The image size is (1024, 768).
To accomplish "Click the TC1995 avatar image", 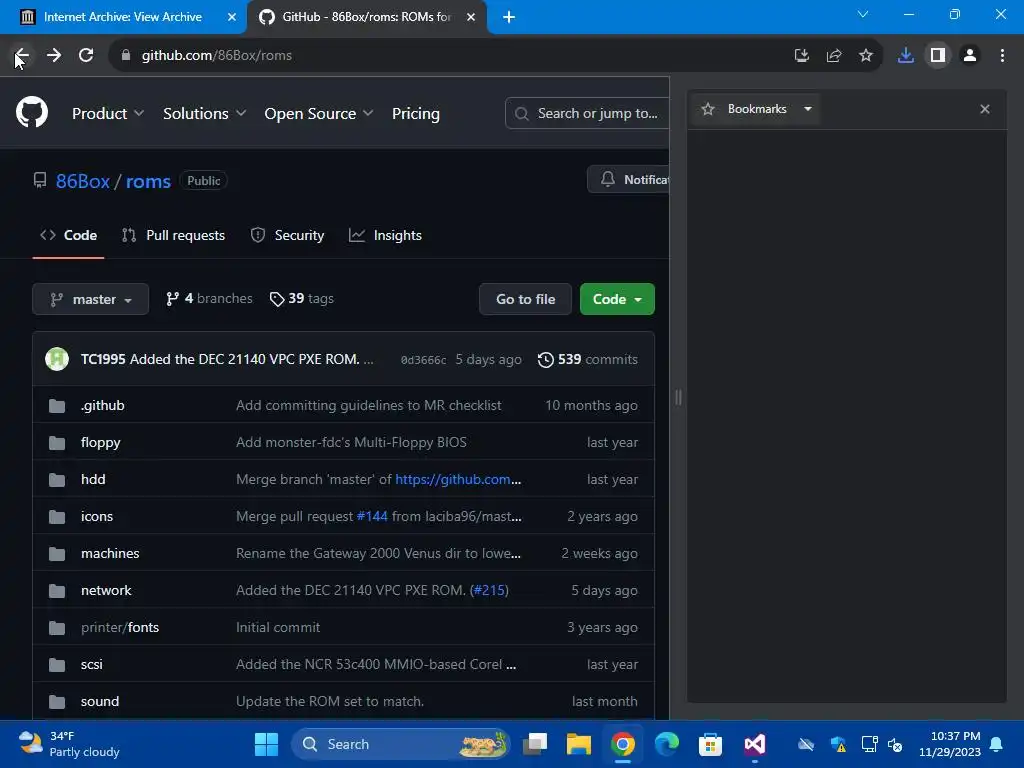I will point(57,359).
